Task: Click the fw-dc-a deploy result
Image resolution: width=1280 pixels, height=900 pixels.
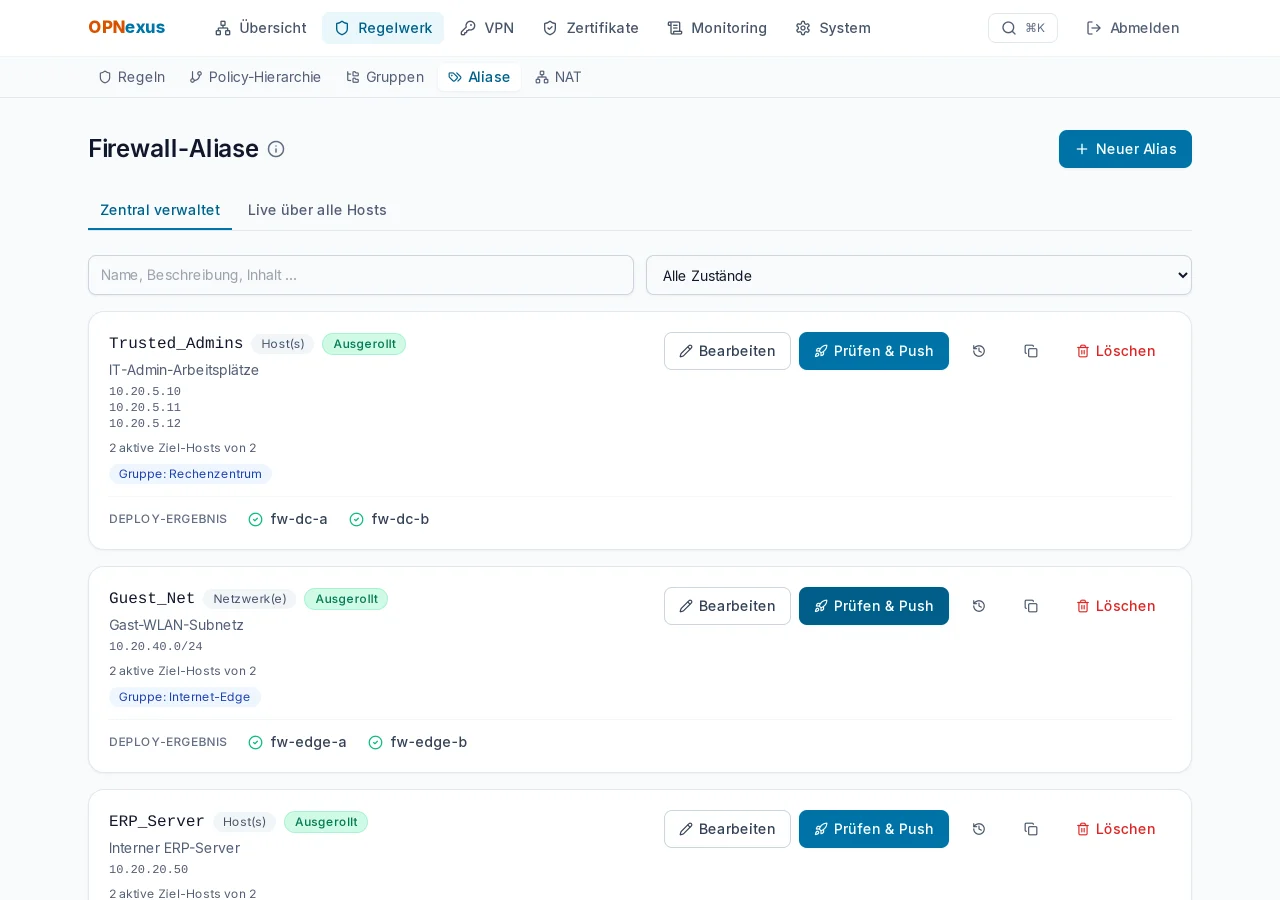Action: 288,519
